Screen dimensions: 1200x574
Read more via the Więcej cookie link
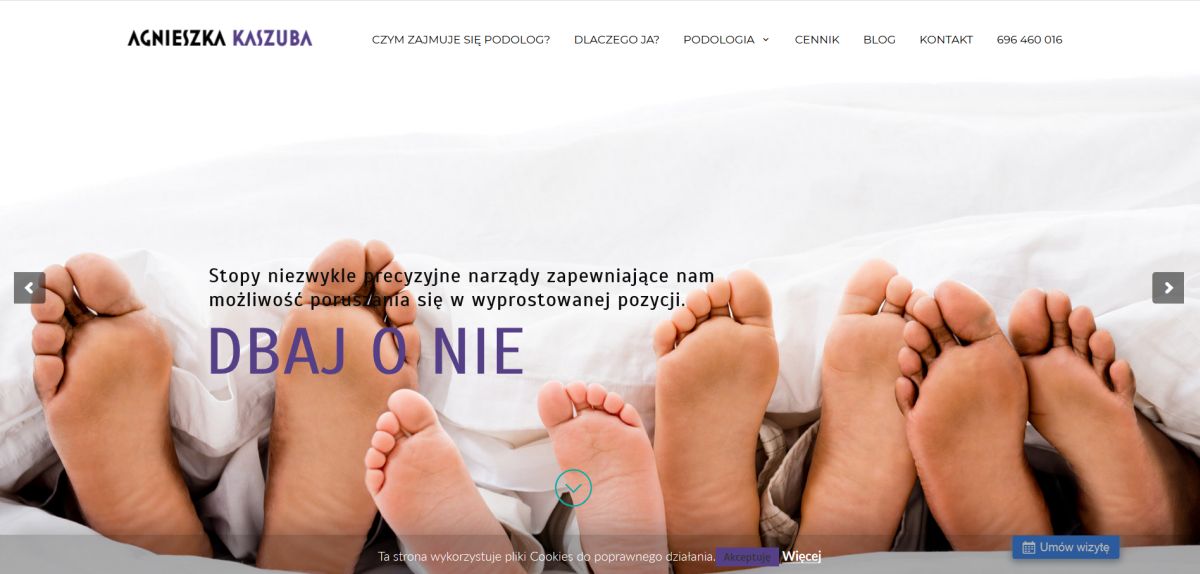(801, 556)
